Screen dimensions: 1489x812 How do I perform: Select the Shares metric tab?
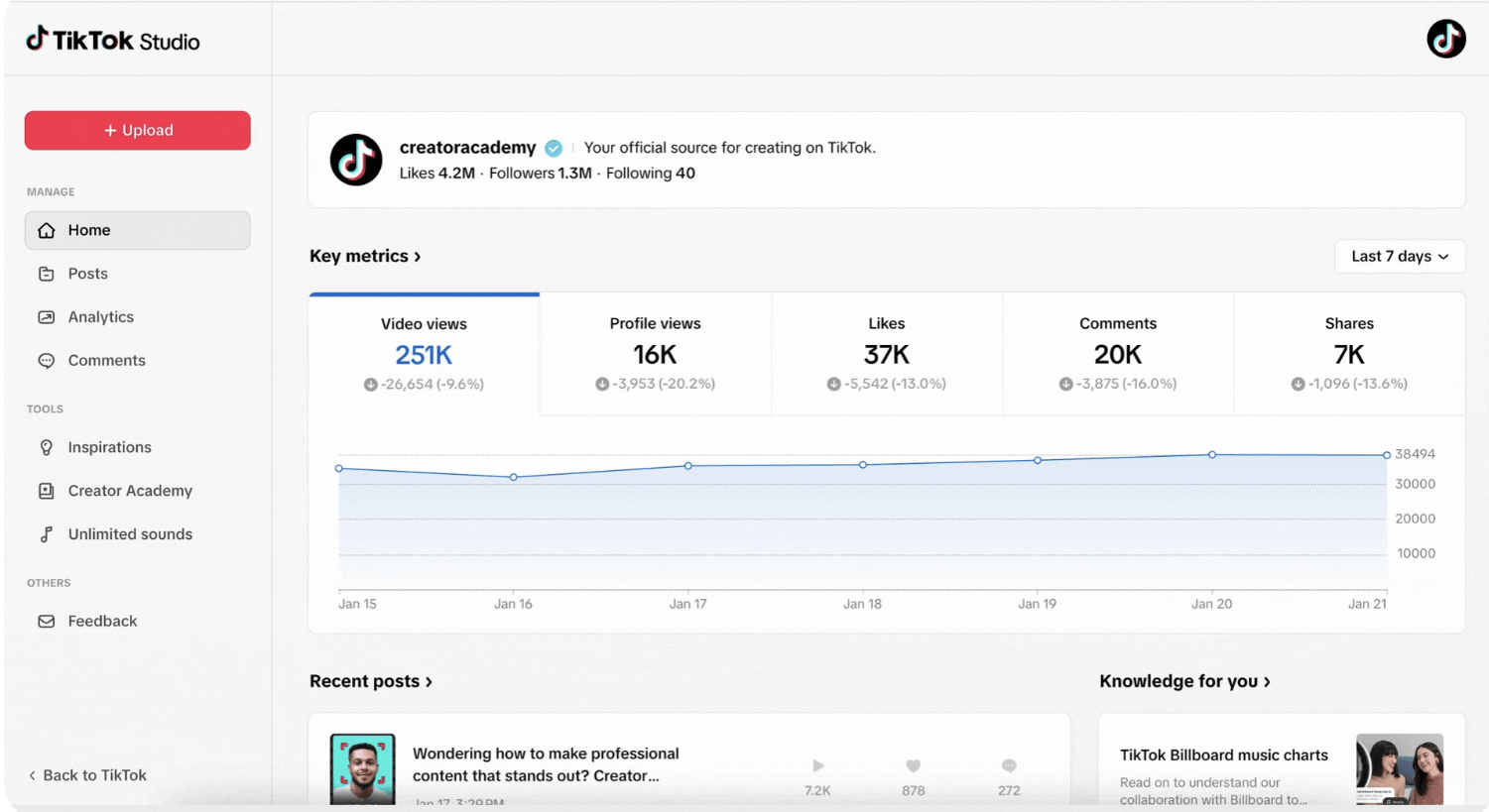tap(1348, 353)
